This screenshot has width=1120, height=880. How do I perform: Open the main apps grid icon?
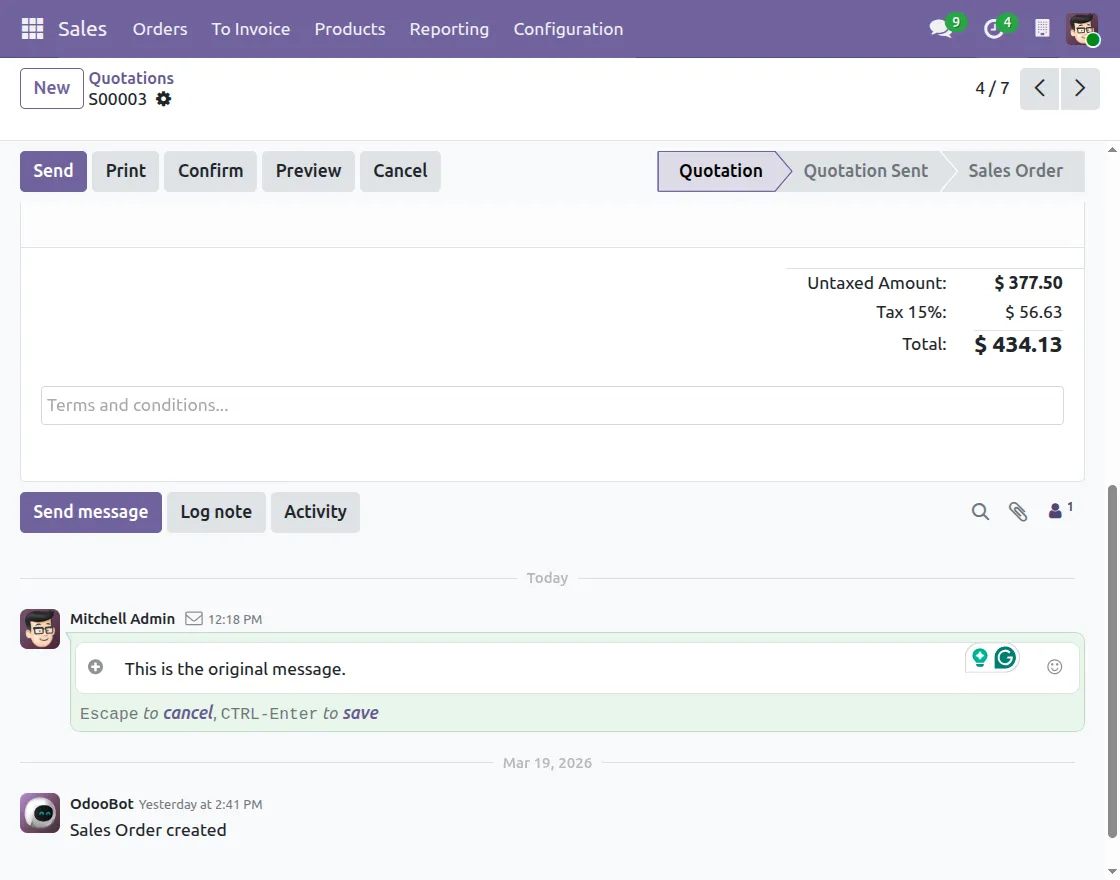click(33, 28)
